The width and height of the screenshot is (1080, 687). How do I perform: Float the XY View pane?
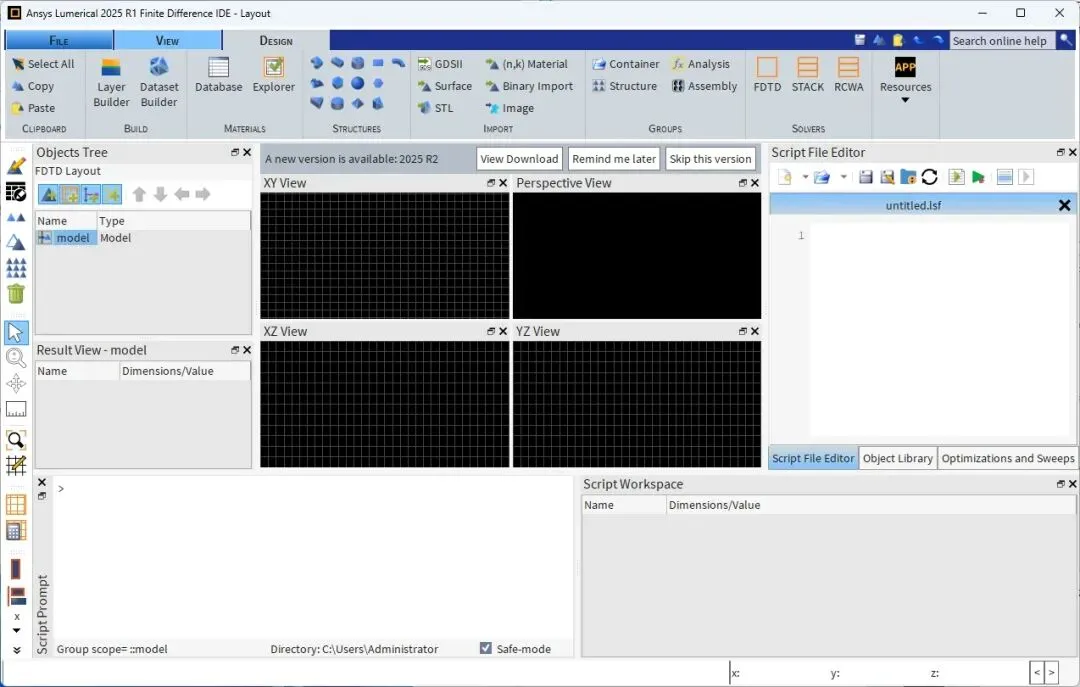pos(491,183)
